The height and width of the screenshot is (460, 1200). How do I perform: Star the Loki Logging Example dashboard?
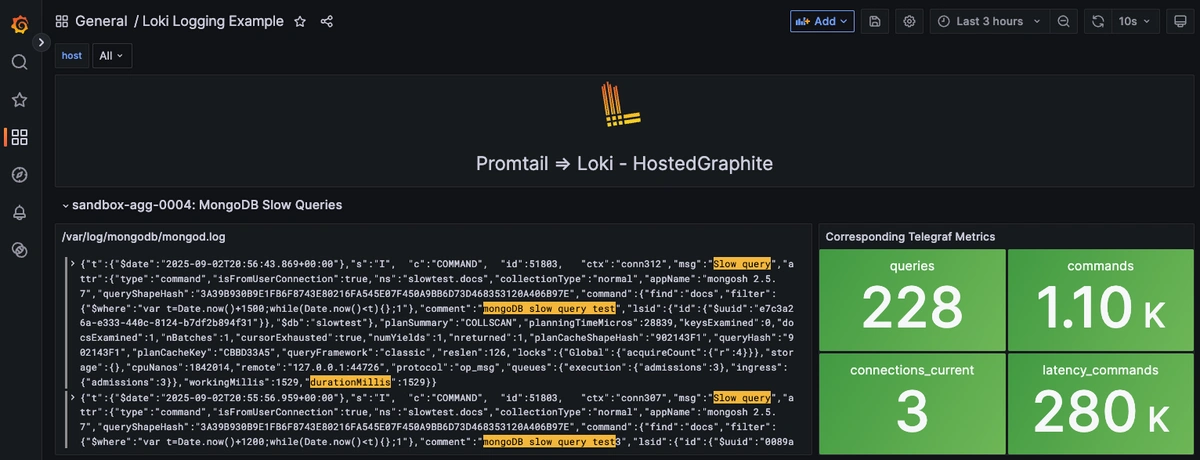point(300,21)
